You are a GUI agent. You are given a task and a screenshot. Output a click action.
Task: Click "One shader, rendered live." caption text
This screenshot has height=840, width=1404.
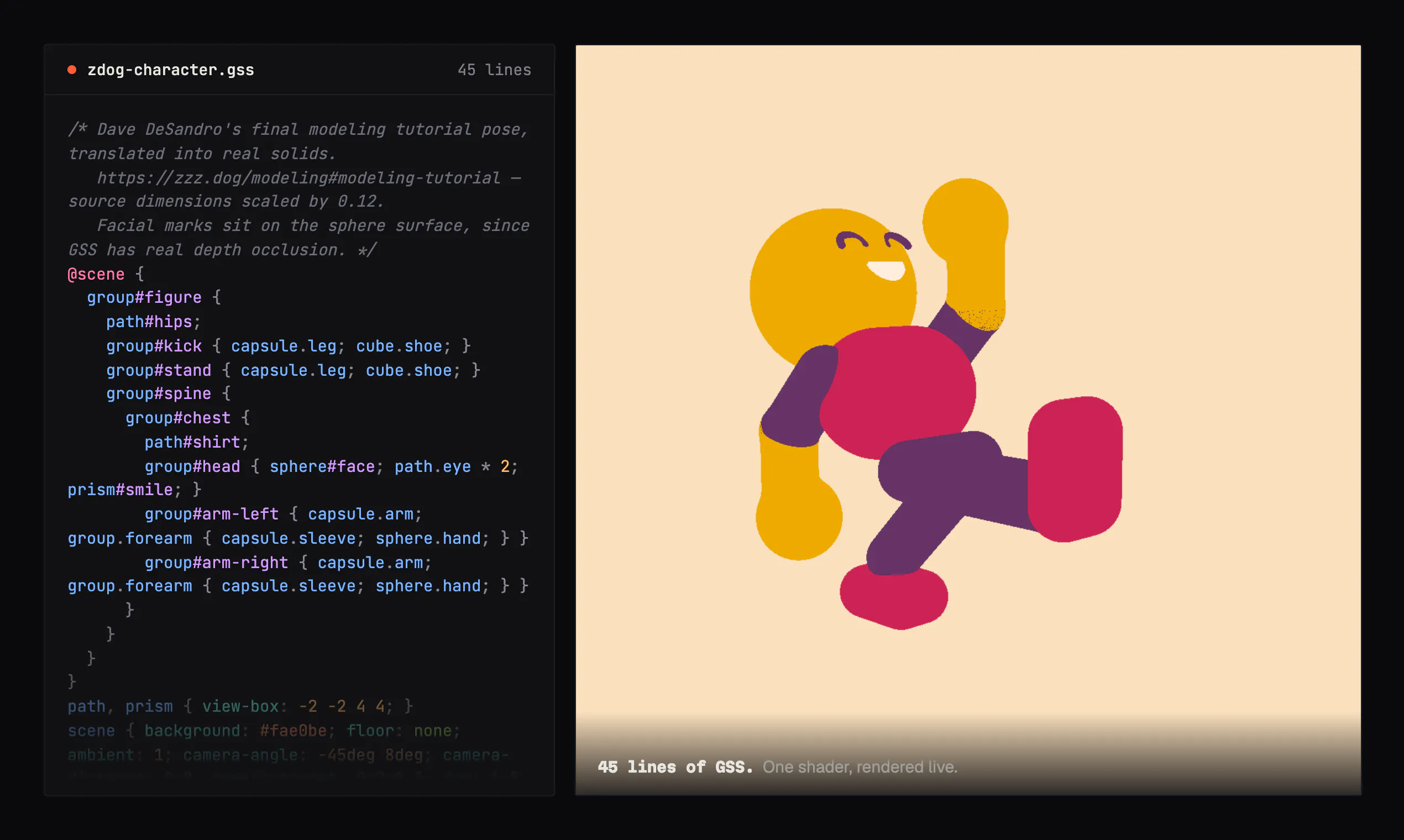coord(860,767)
